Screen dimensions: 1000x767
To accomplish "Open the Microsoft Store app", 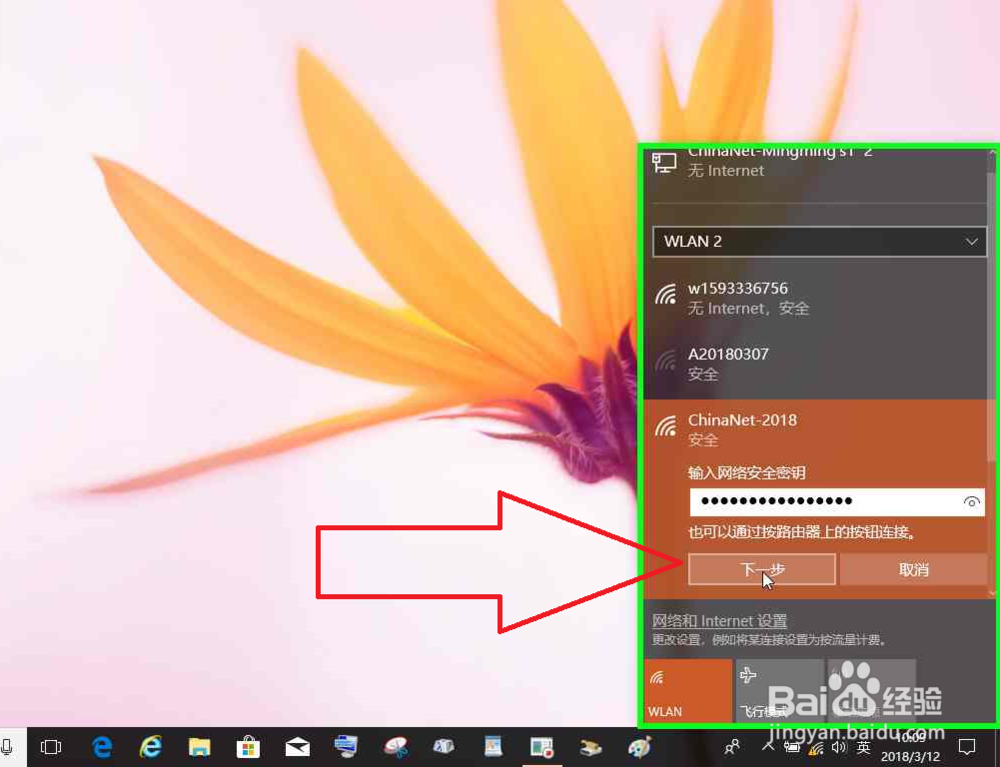I will [248, 747].
